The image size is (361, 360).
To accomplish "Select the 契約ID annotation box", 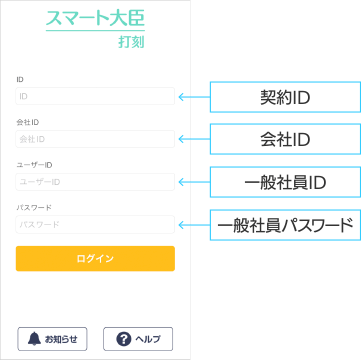I will coord(285,97).
